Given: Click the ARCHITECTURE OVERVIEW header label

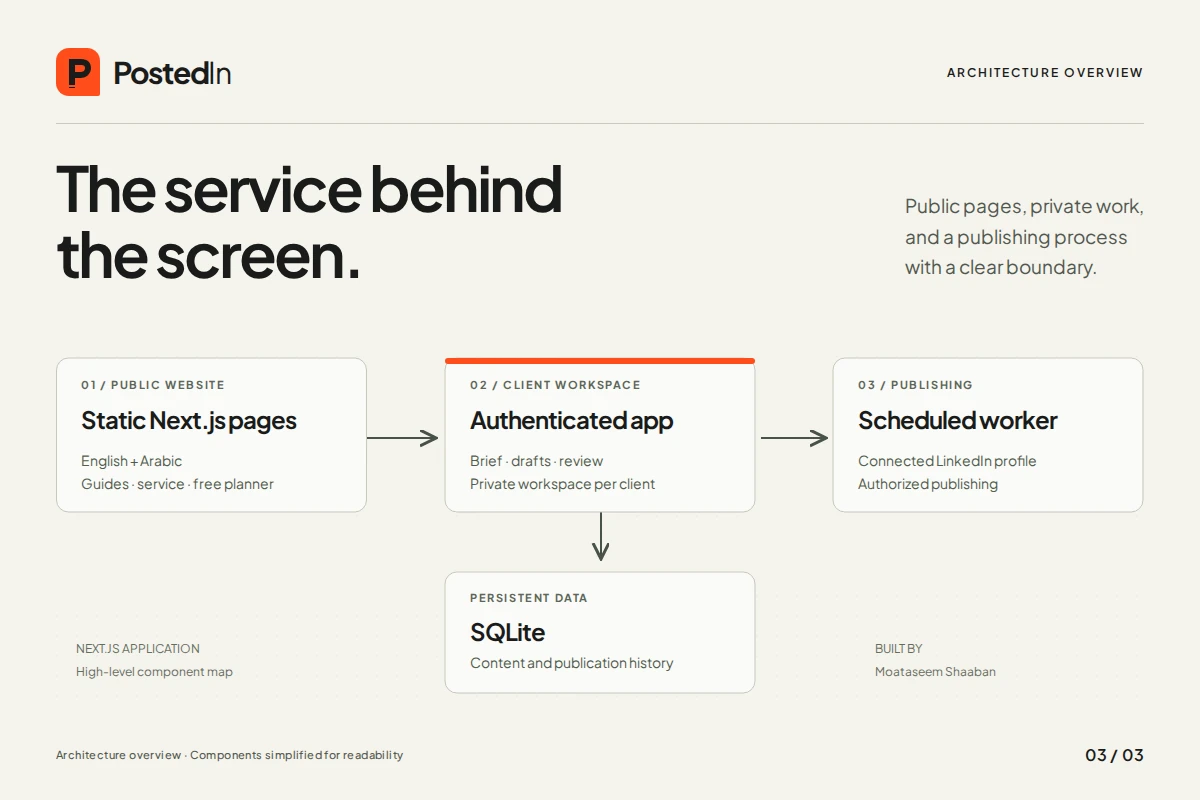Looking at the screenshot, I should pyautogui.click(x=1045, y=73).
